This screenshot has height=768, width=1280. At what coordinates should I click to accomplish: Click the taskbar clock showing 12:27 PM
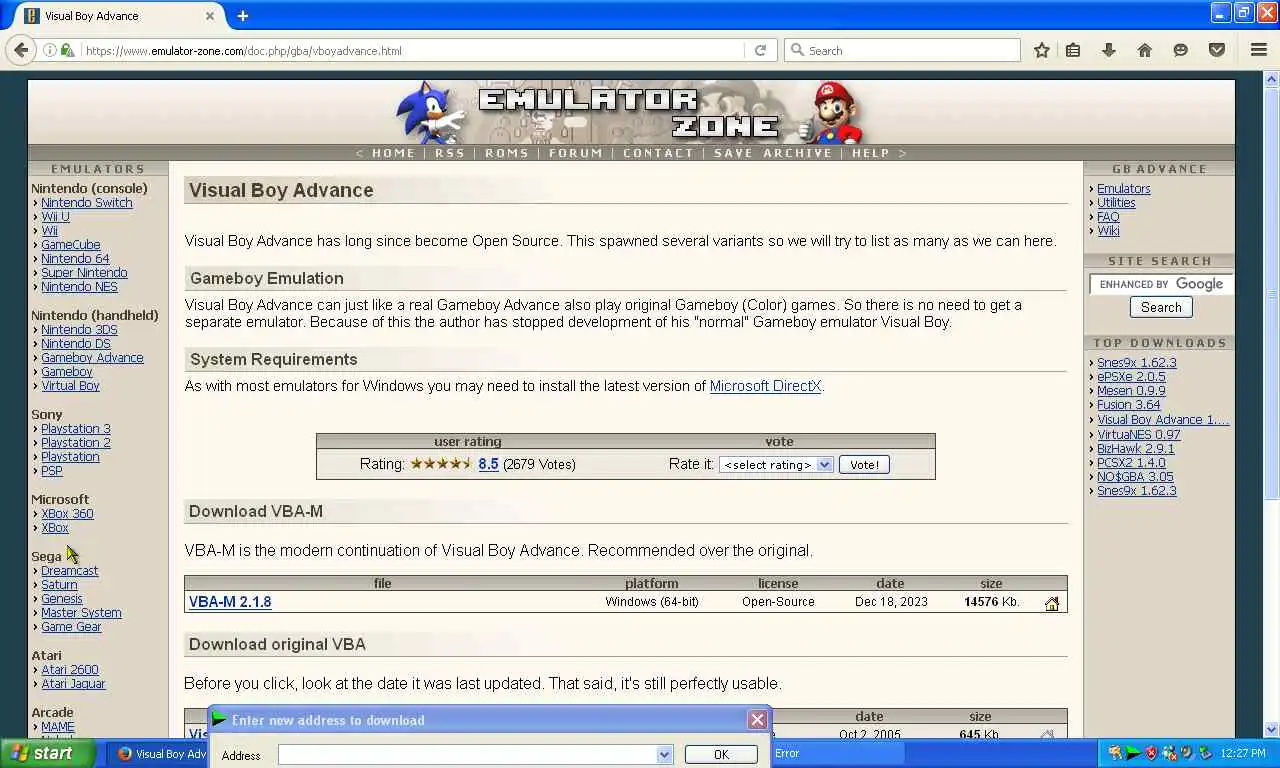click(x=1243, y=753)
